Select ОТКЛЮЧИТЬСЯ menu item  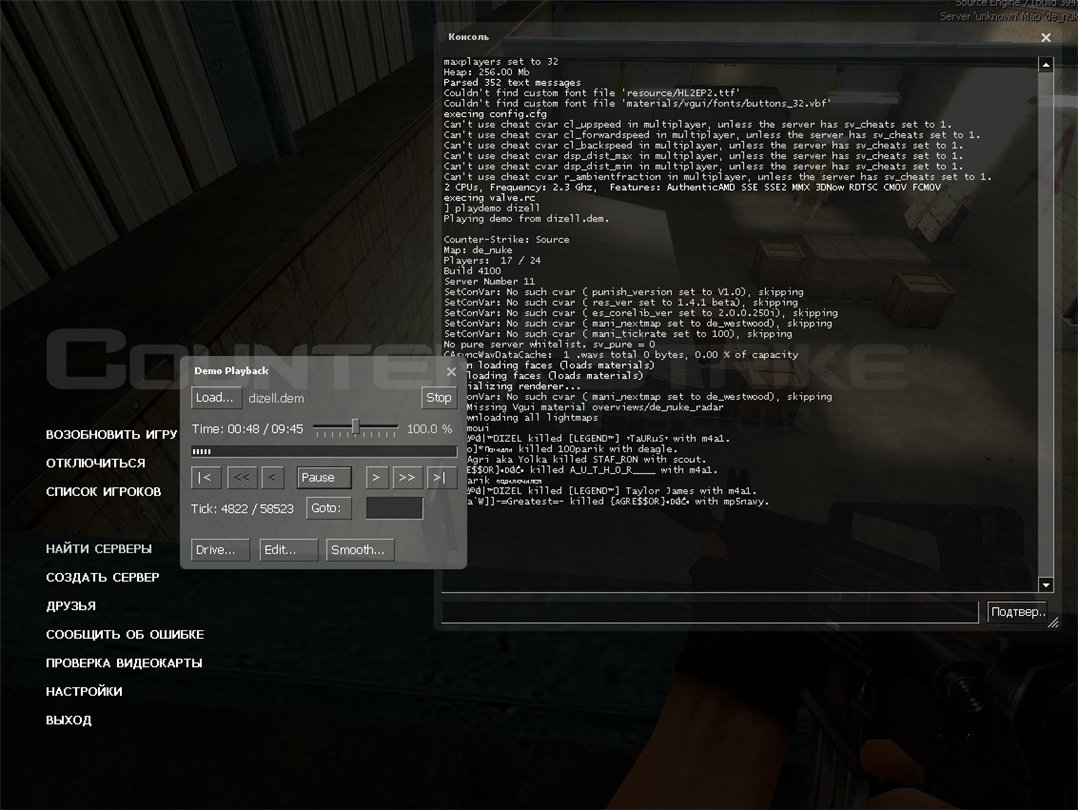[96, 463]
